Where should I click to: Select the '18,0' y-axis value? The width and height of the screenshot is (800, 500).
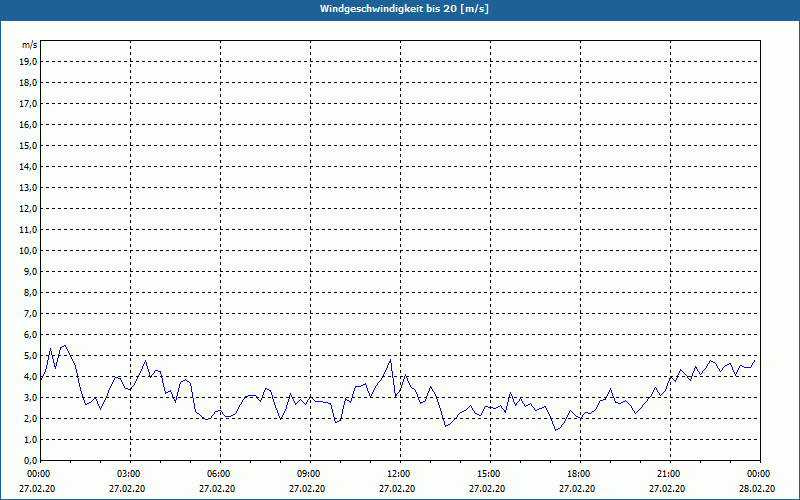pyautogui.click(x=29, y=83)
